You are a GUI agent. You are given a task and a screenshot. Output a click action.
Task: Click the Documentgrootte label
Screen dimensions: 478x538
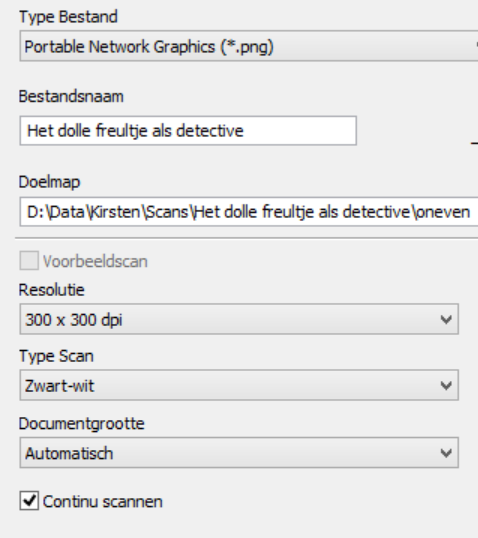coord(82,424)
